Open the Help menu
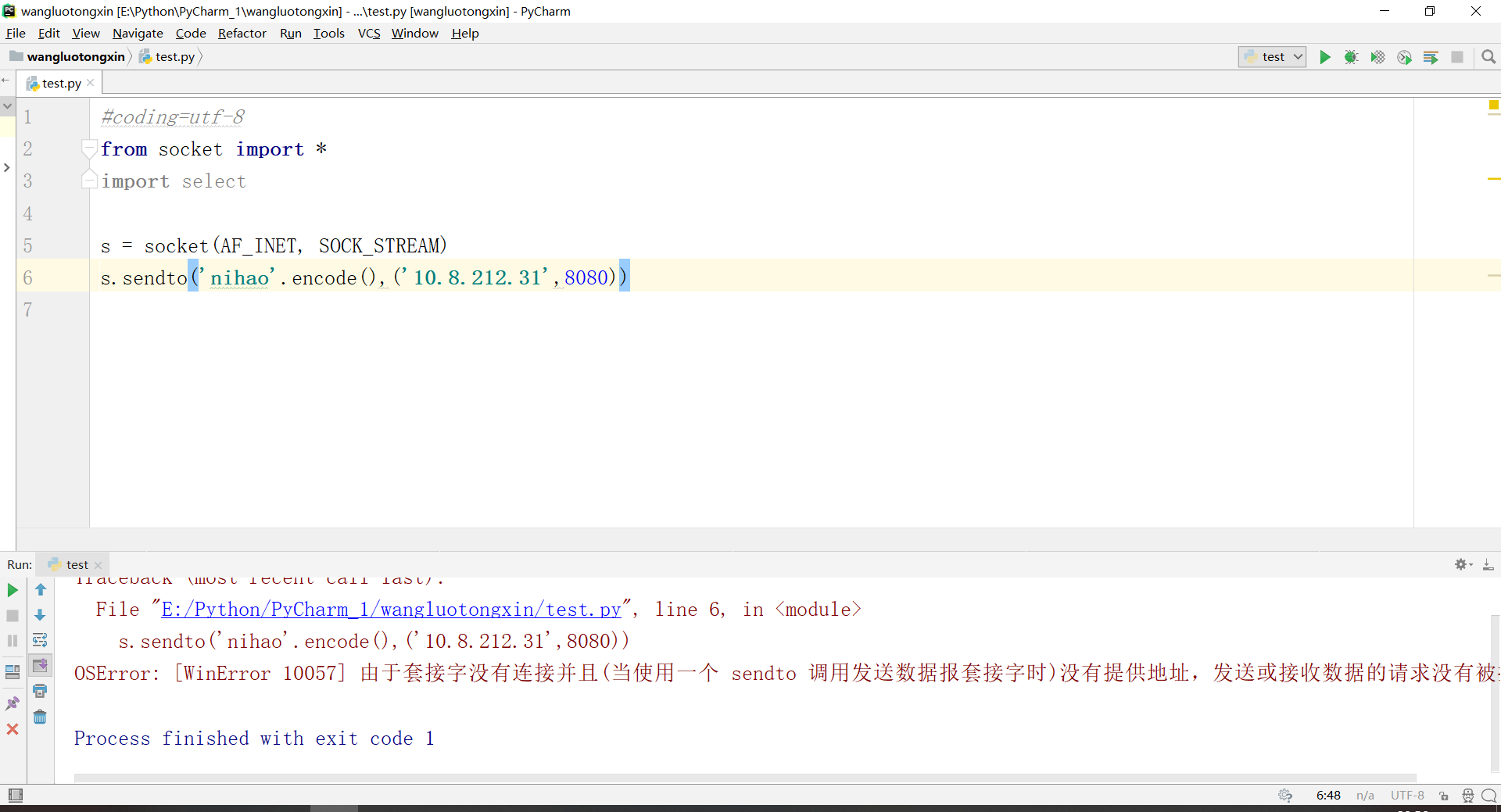 pyautogui.click(x=465, y=33)
